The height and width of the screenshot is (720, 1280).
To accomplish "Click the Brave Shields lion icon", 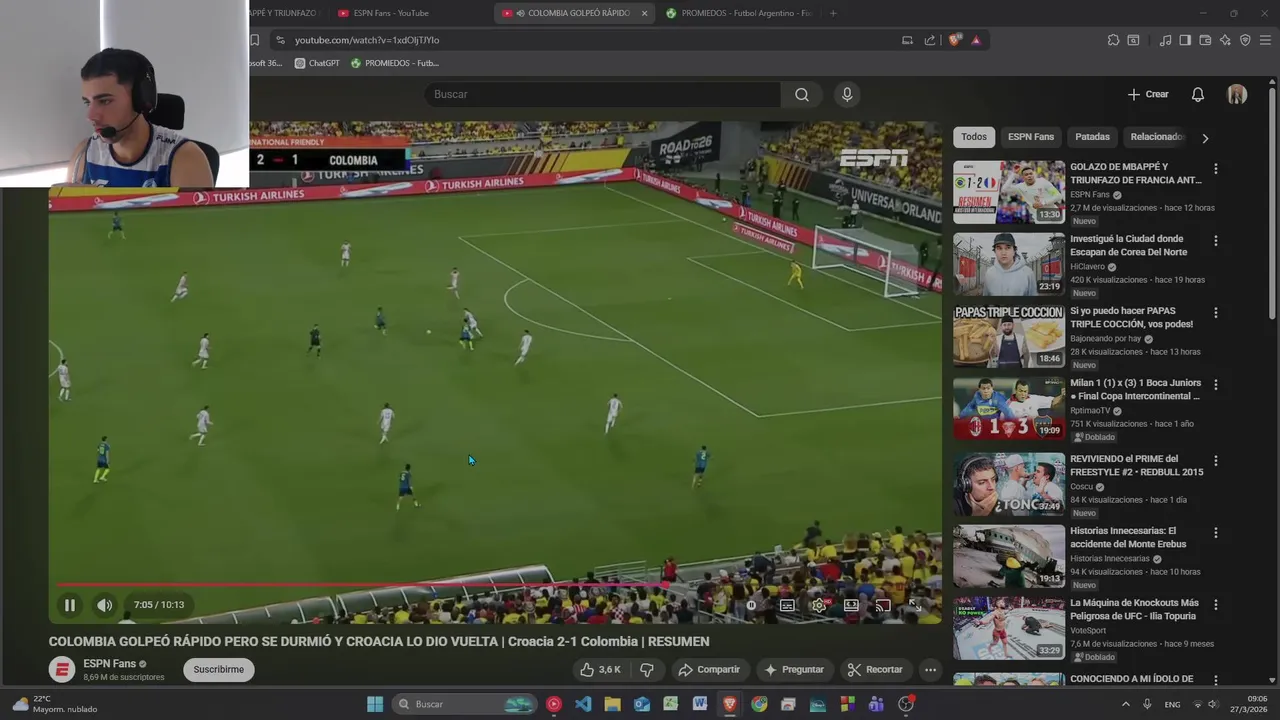I will 955,40.
